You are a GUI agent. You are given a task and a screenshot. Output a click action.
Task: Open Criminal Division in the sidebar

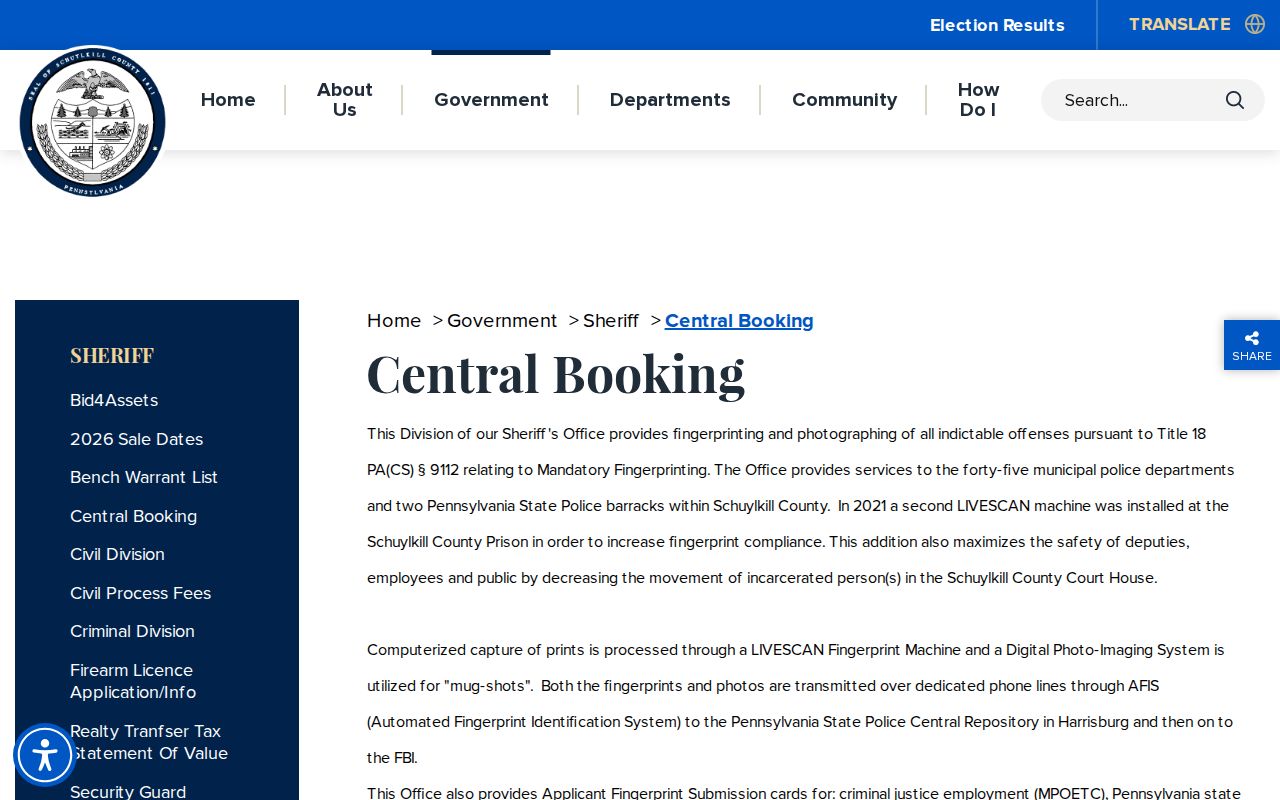point(132,631)
